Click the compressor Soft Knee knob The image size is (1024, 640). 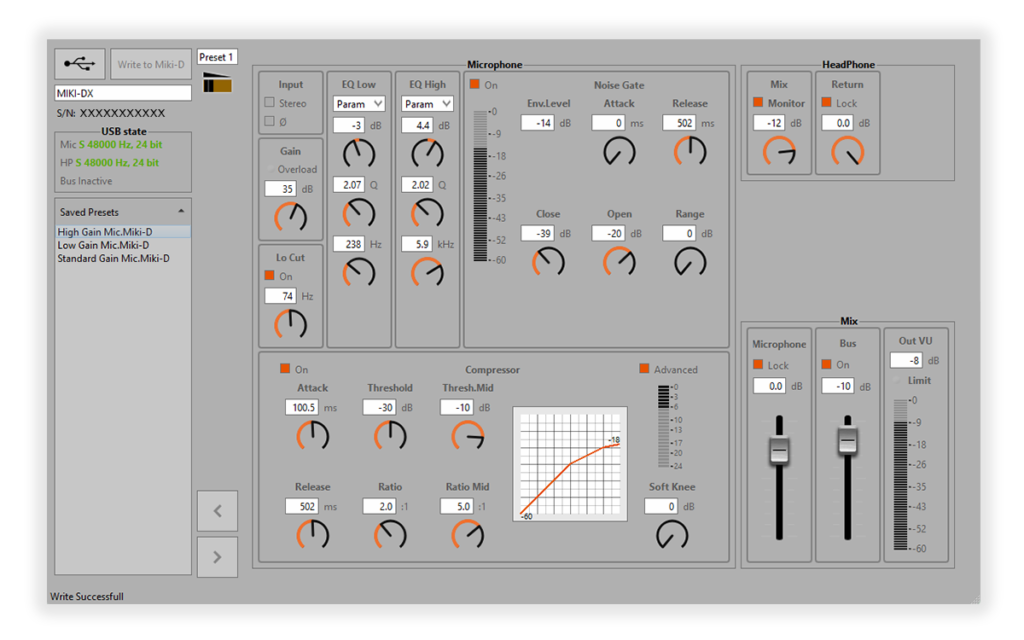coord(672,535)
